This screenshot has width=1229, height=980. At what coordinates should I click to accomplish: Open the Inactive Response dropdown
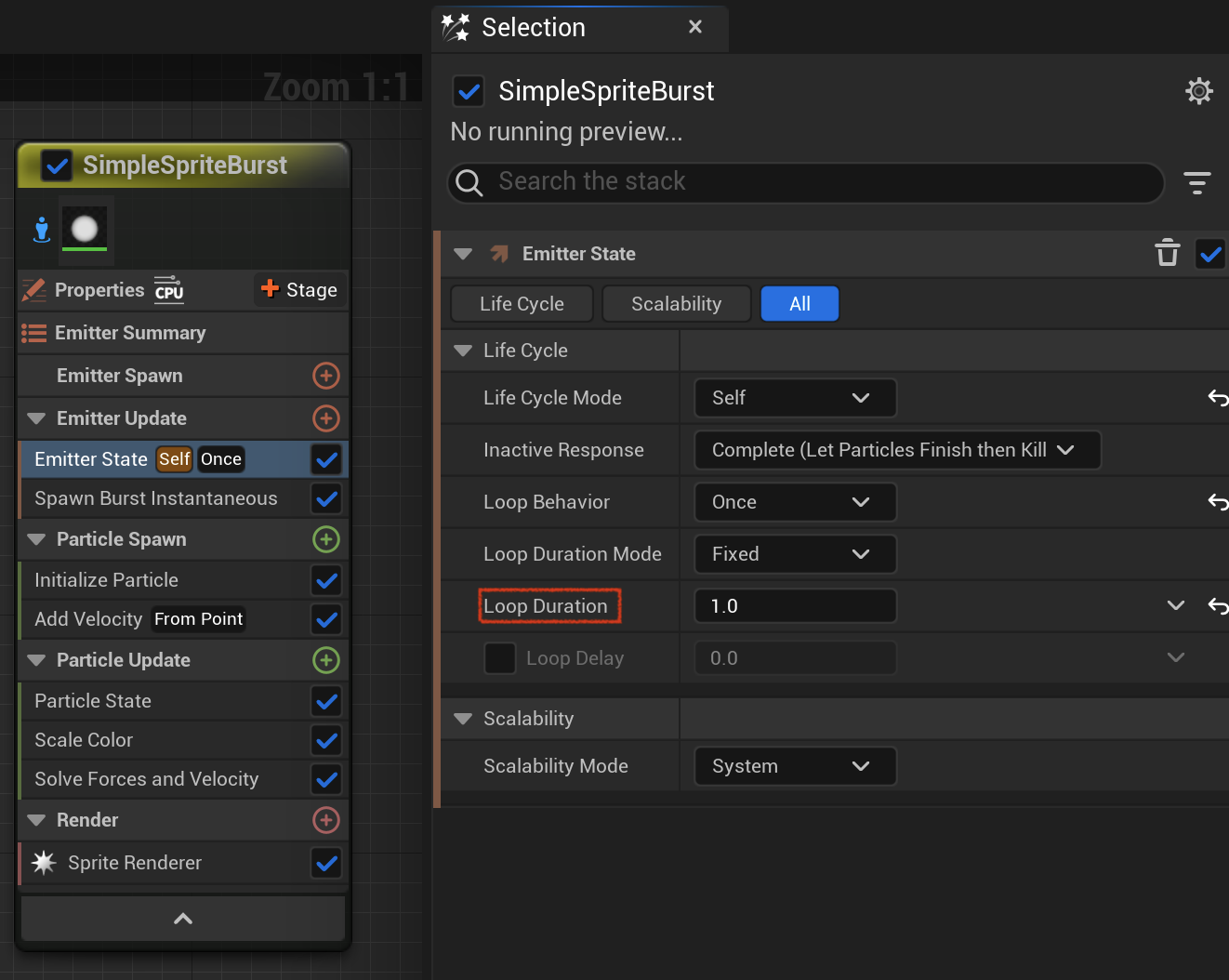[897, 450]
